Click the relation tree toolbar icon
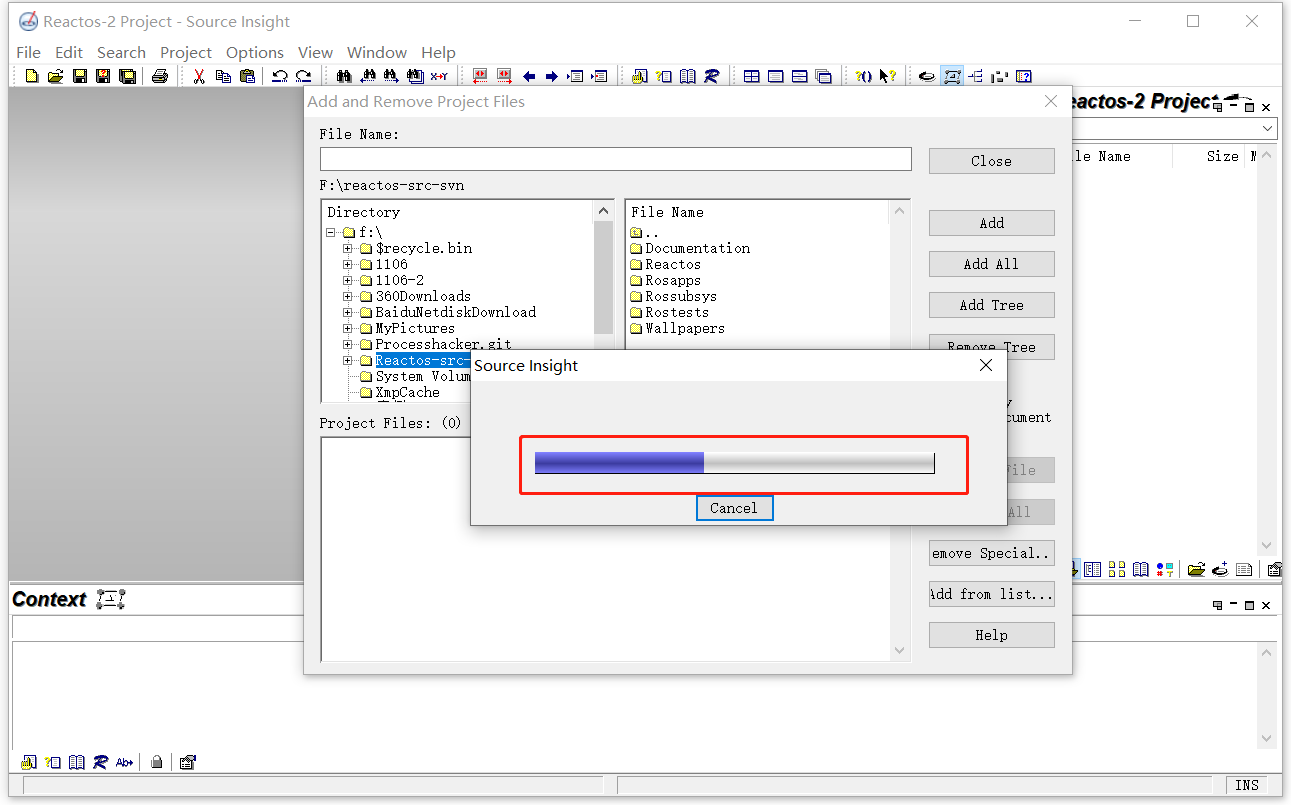 976,76
